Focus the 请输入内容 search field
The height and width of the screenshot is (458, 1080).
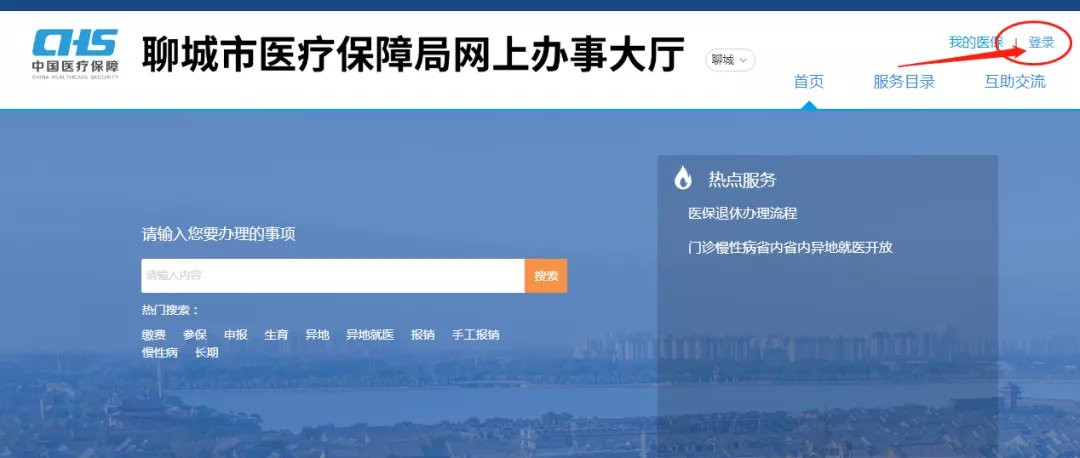point(333,275)
